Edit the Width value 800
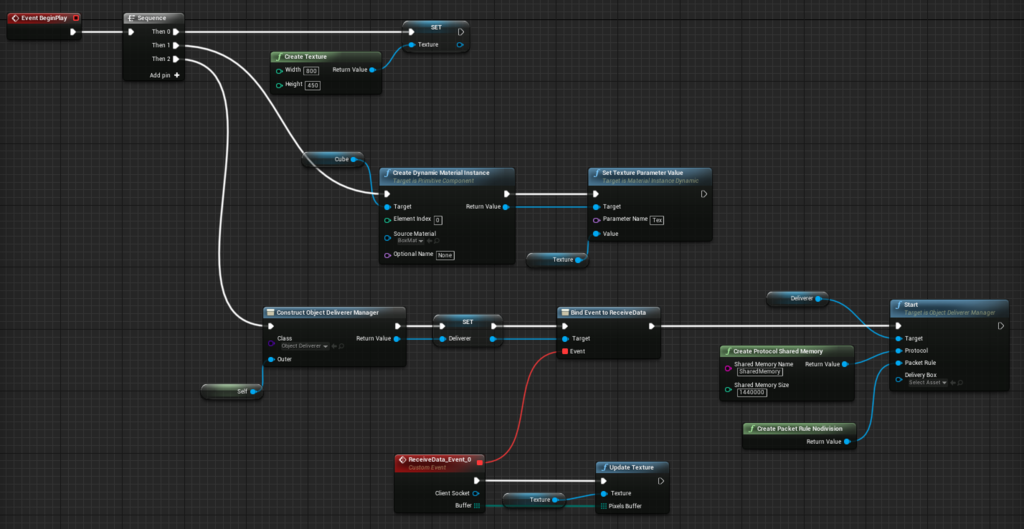Image resolution: width=1024 pixels, height=529 pixels. pos(311,71)
